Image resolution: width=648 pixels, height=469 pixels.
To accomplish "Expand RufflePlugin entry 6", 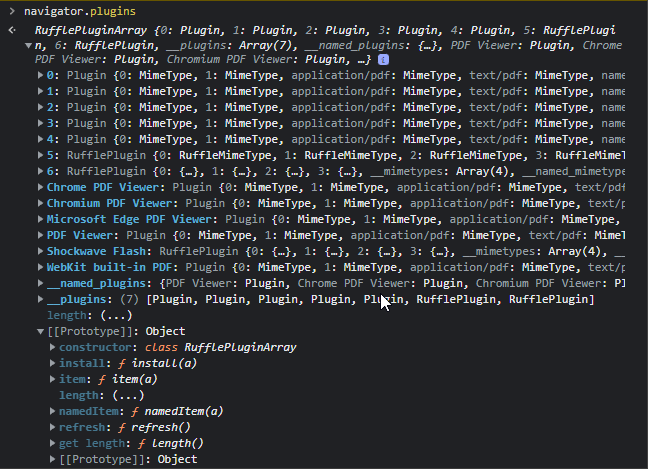I will [40, 171].
